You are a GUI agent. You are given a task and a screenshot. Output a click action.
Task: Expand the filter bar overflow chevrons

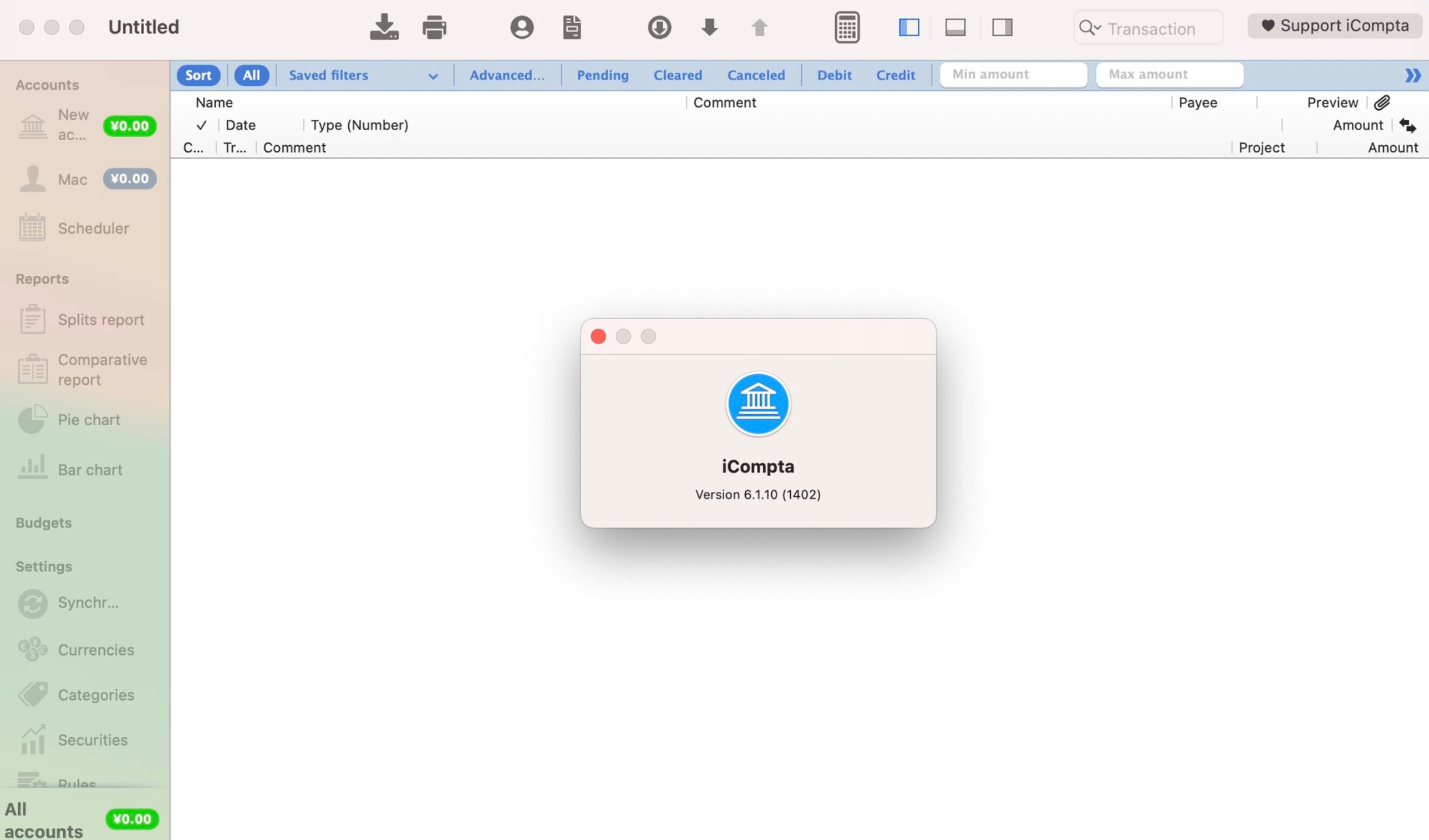[1412, 75]
